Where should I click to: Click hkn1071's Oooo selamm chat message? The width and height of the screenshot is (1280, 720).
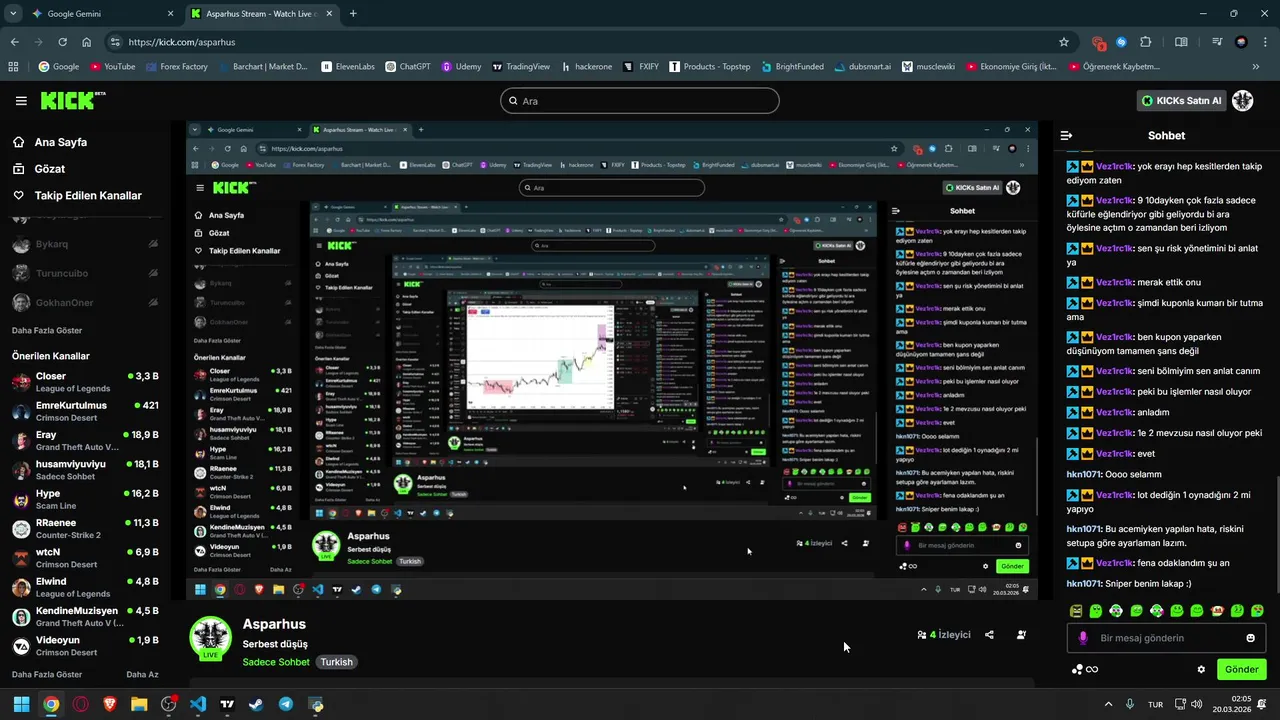coord(1114,474)
